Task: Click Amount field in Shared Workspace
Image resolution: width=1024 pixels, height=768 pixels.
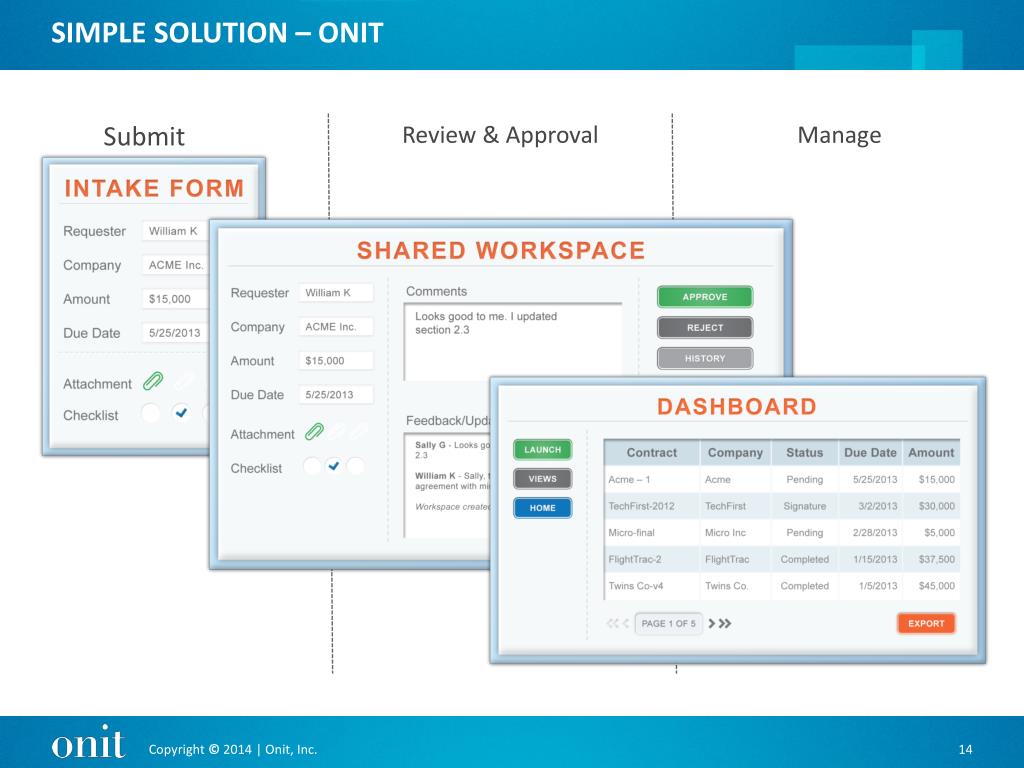Action: click(x=336, y=360)
